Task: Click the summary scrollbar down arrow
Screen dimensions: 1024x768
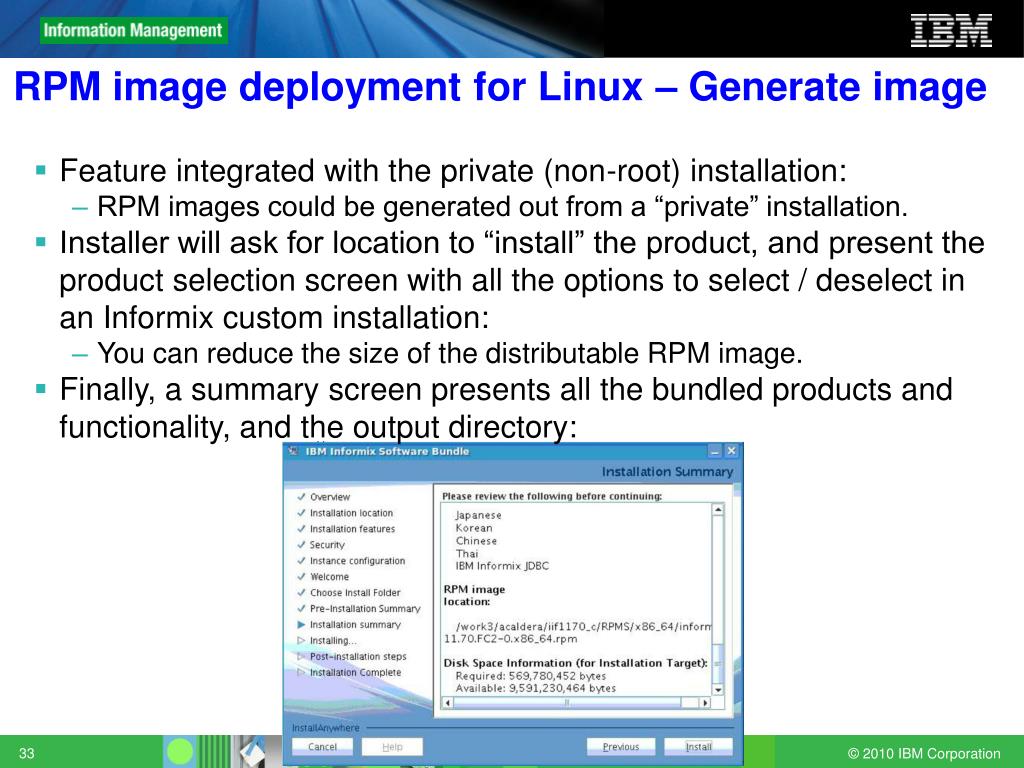Action: click(718, 690)
